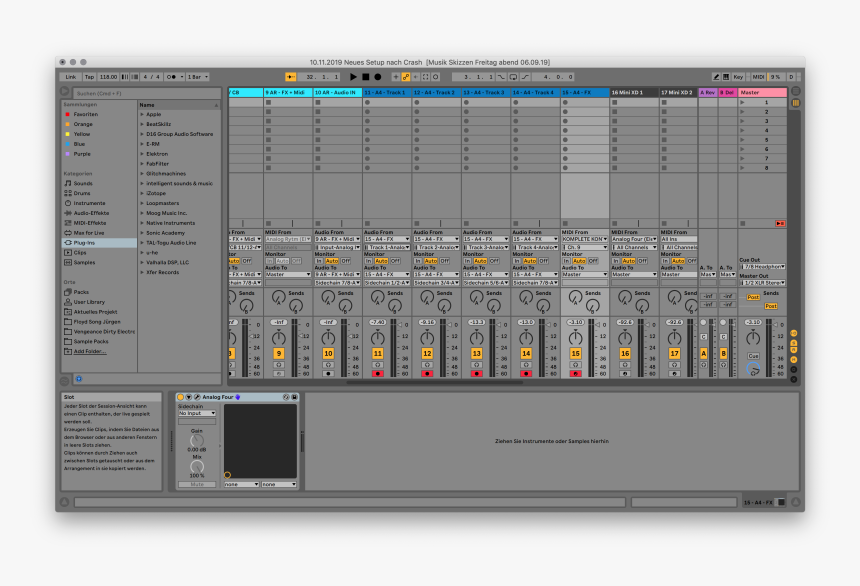Click the Session Record circle button
Image resolution: width=860 pixels, height=586 pixels.
point(435,77)
